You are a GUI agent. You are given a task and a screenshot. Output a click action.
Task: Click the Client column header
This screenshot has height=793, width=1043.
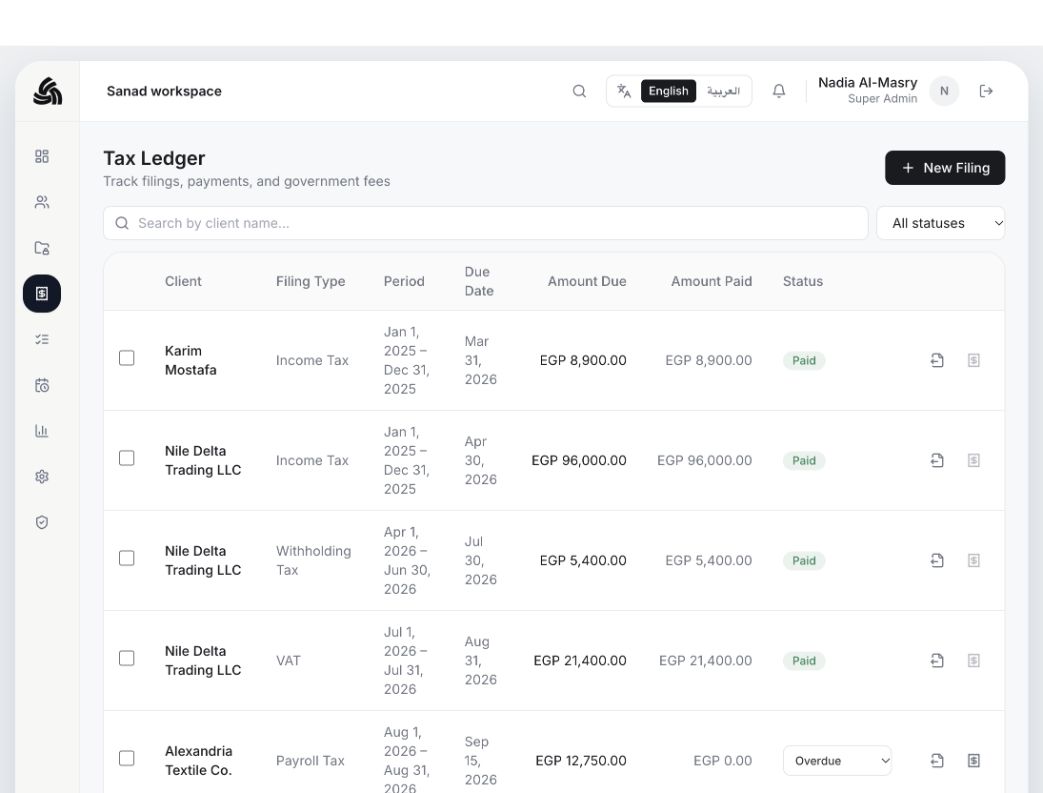[x=183, y=281]
